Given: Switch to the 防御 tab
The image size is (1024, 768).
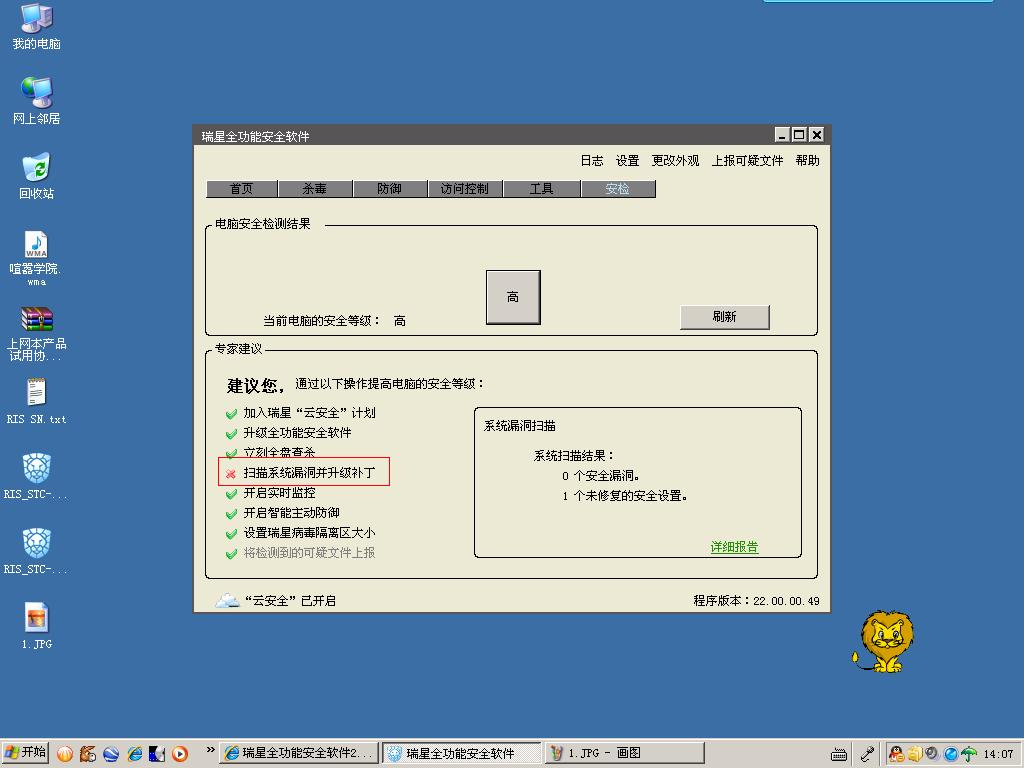Looking at the screenshot, I should pyautogui.click(x=390, y=189).
